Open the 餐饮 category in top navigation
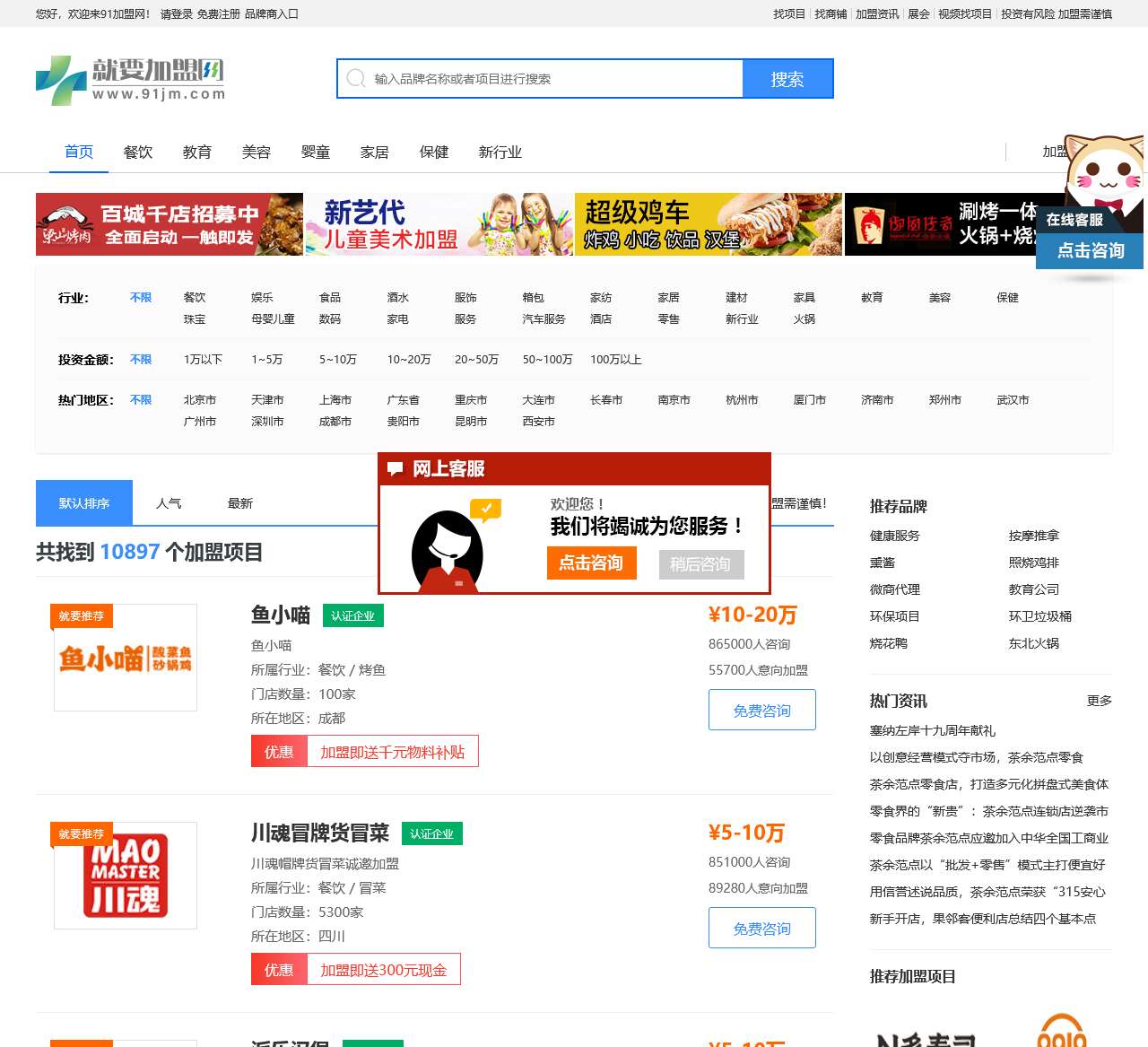 click(137, 153)
